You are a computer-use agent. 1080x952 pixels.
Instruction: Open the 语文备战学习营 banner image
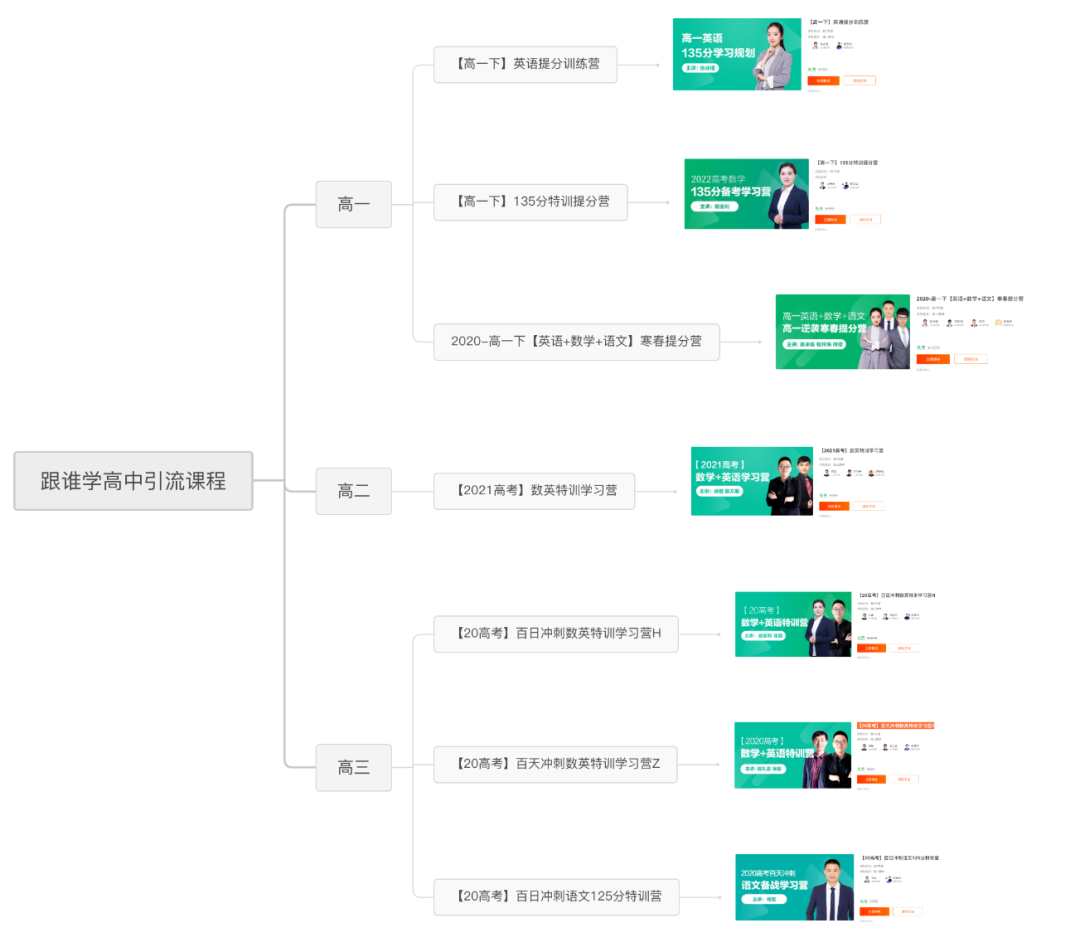[x=794, y=887]
